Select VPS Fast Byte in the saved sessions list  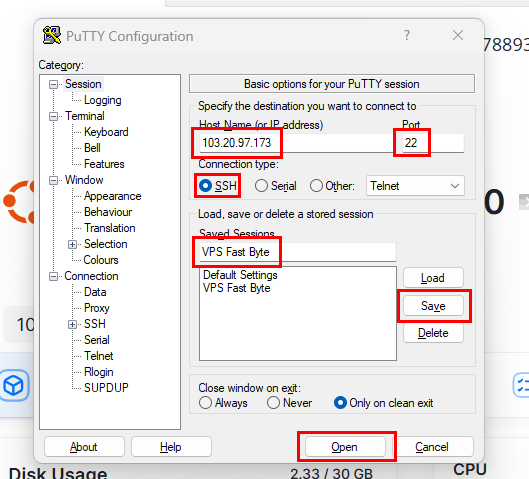coord(236,288)
